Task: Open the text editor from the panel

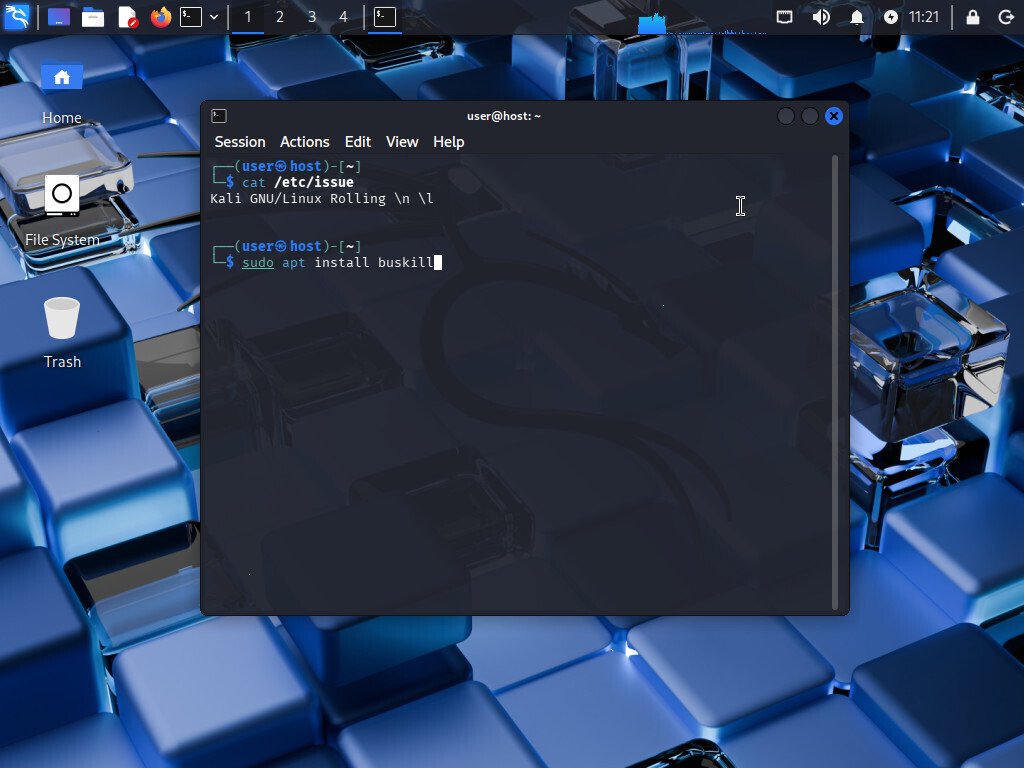Action: [126, 17]
